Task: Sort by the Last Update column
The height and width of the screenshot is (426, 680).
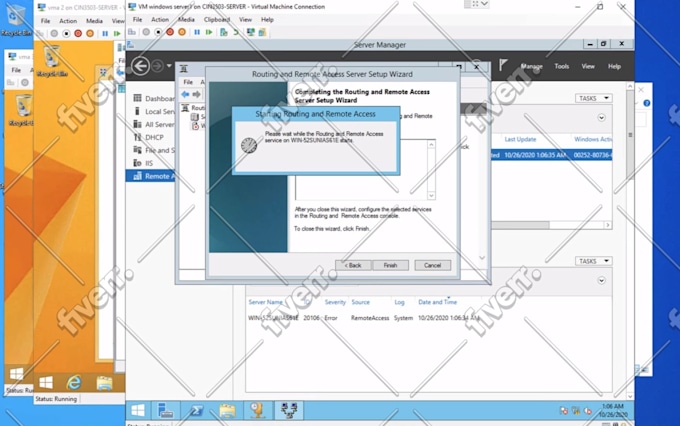Action: click(520, 139)
